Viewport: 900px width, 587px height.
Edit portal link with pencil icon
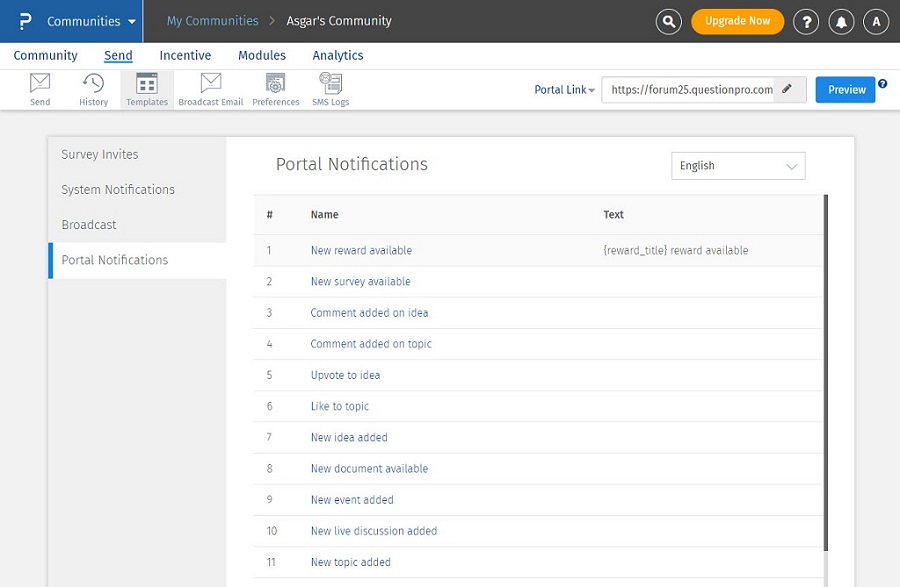[x=787, y=89]
